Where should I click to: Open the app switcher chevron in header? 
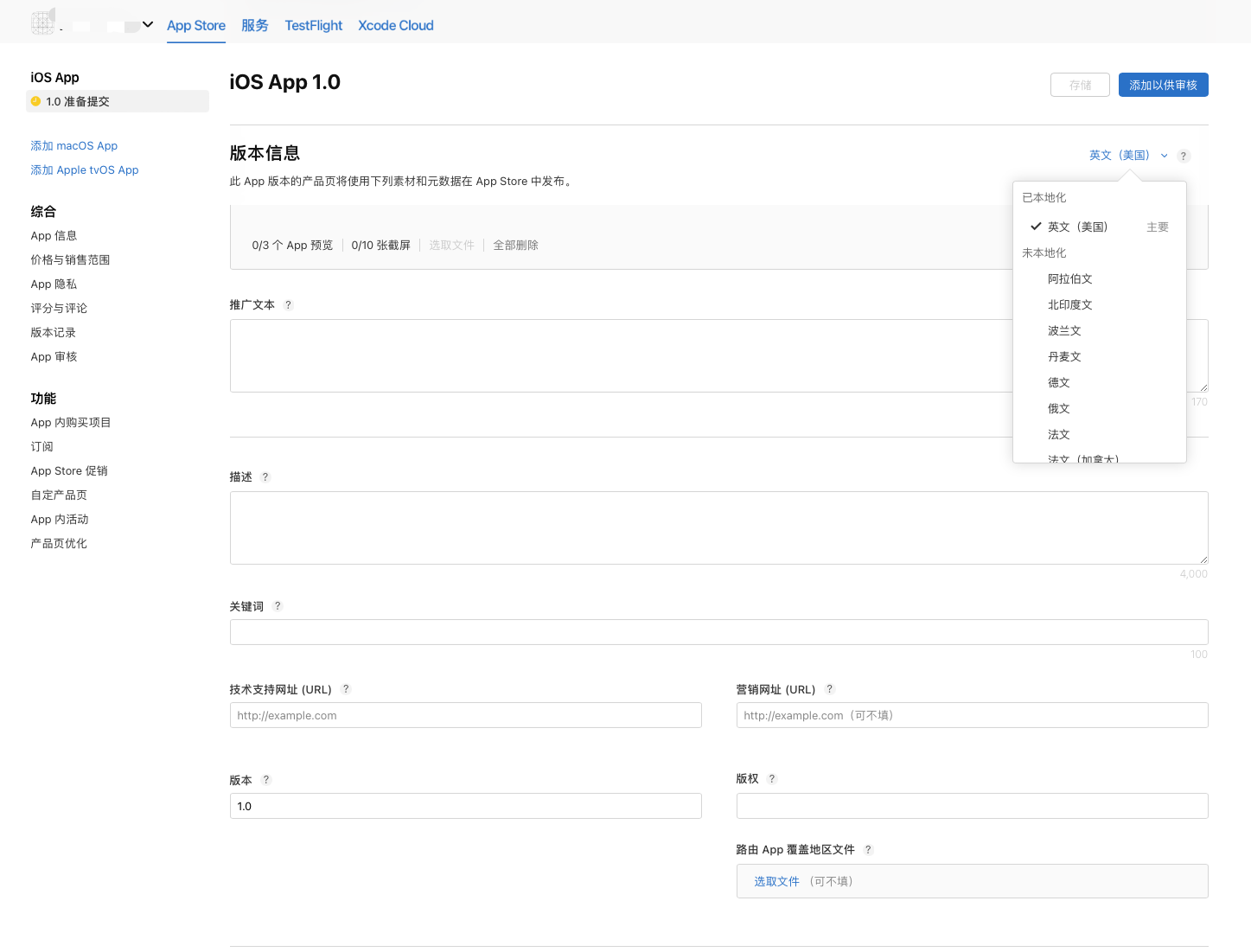click(148, 24)
